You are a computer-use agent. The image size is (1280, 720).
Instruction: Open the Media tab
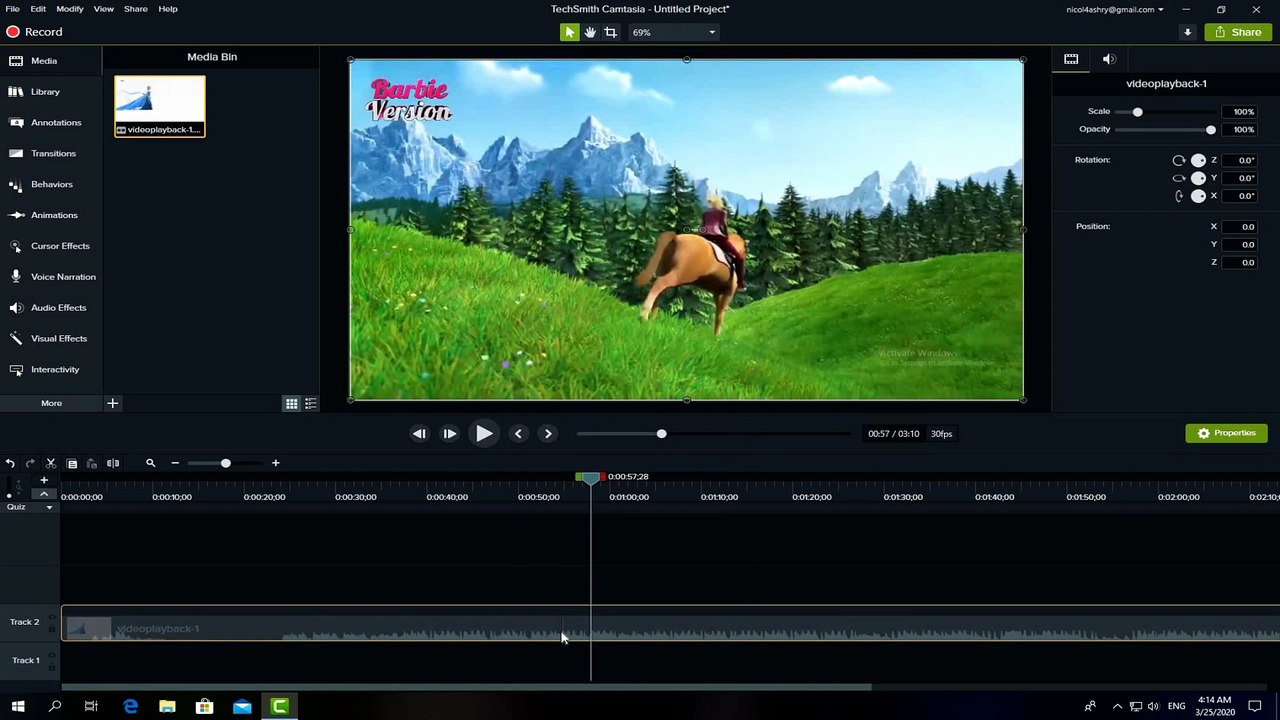click(51, 61)
